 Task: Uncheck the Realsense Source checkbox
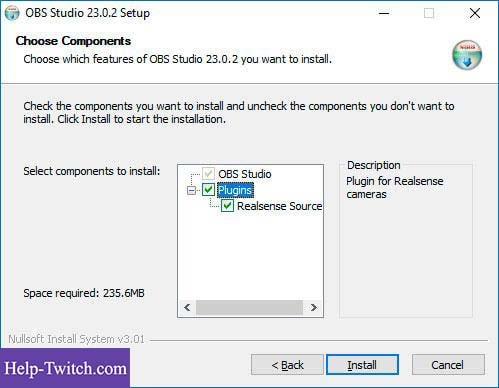[227, 206]
